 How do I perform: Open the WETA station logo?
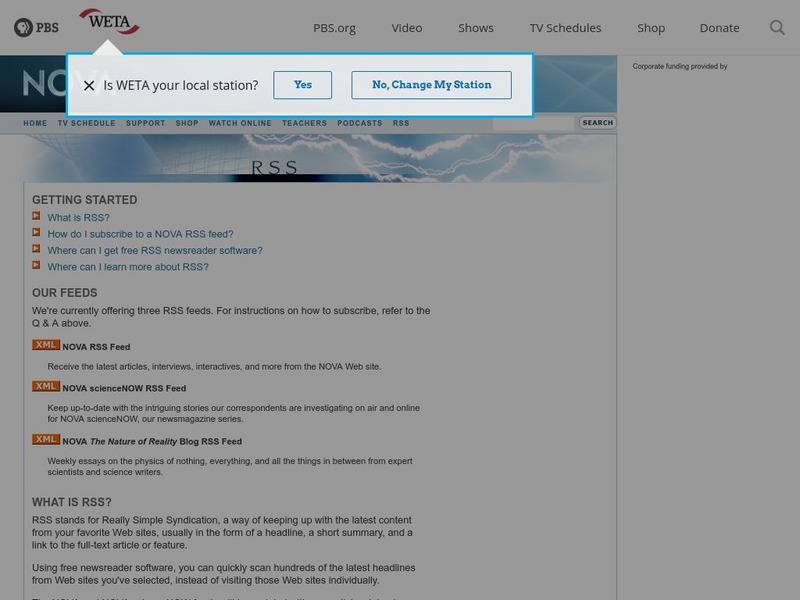pos(109,21)
